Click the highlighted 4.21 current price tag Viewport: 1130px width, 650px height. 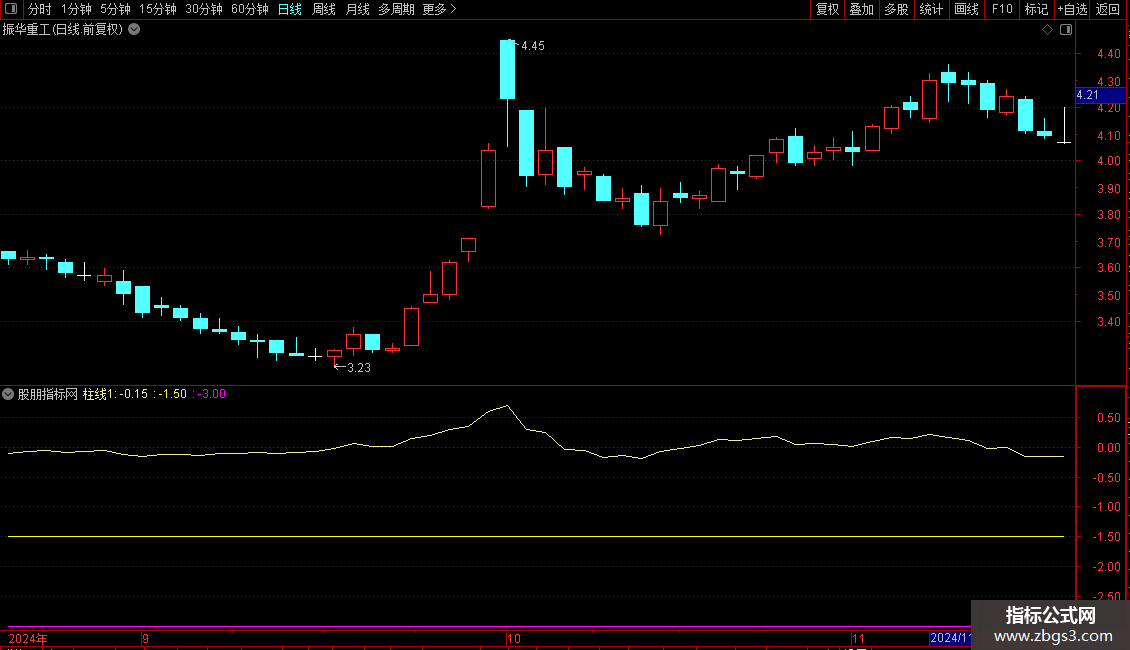1101,95
